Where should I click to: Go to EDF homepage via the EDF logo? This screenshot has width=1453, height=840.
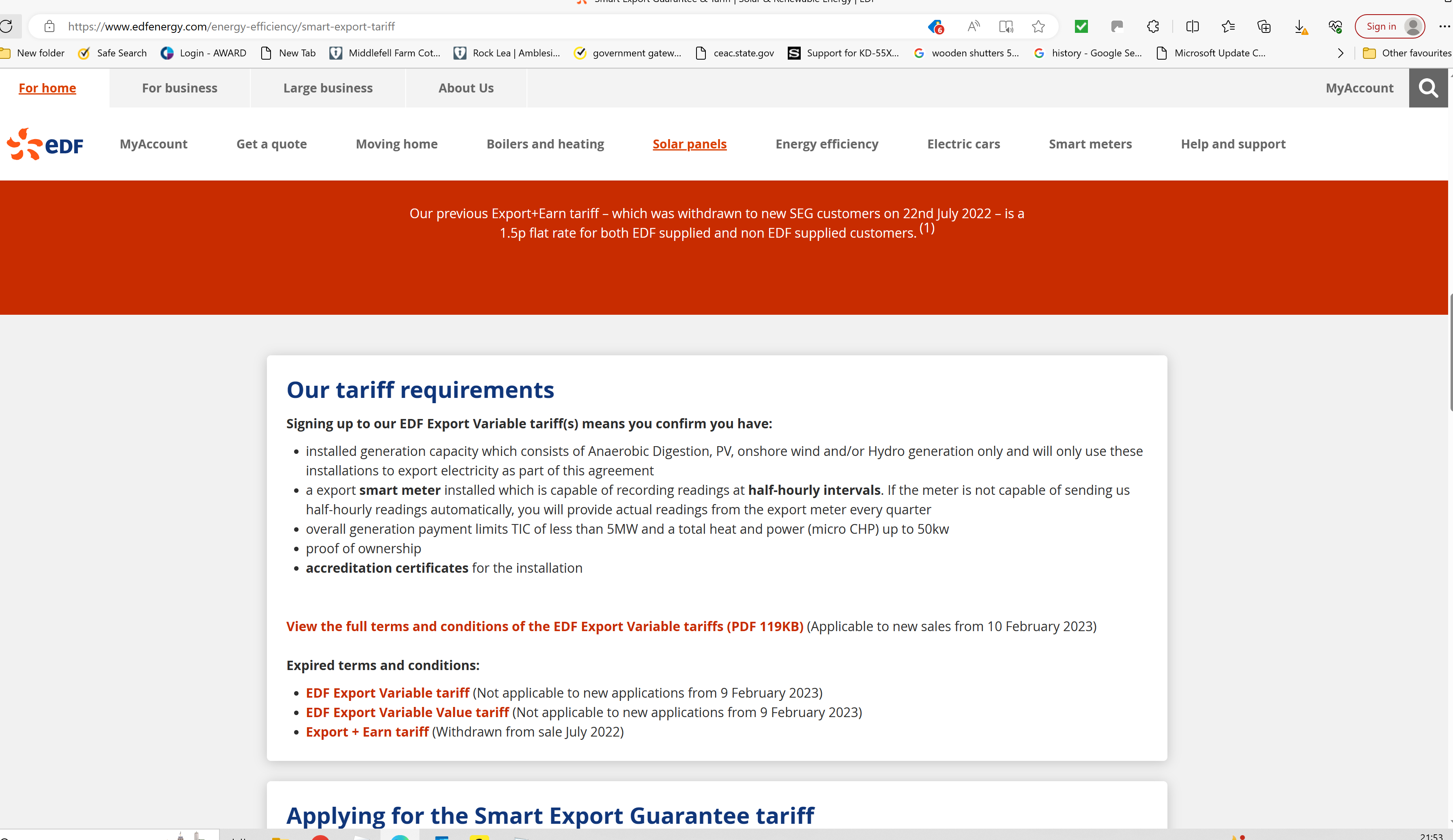[45, 144]
